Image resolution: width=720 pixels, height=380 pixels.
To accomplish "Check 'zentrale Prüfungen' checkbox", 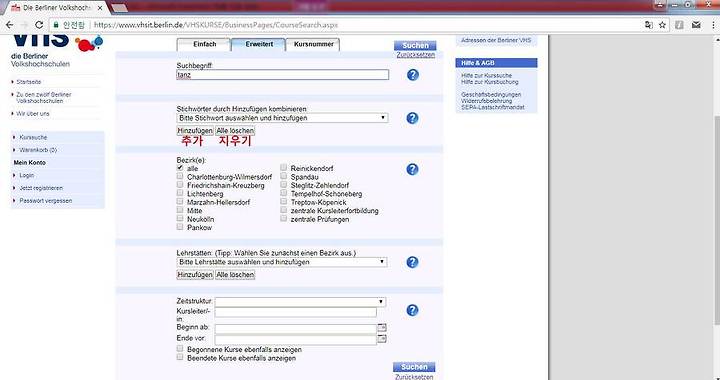I will pyautogui.click(x=284, y=218).
